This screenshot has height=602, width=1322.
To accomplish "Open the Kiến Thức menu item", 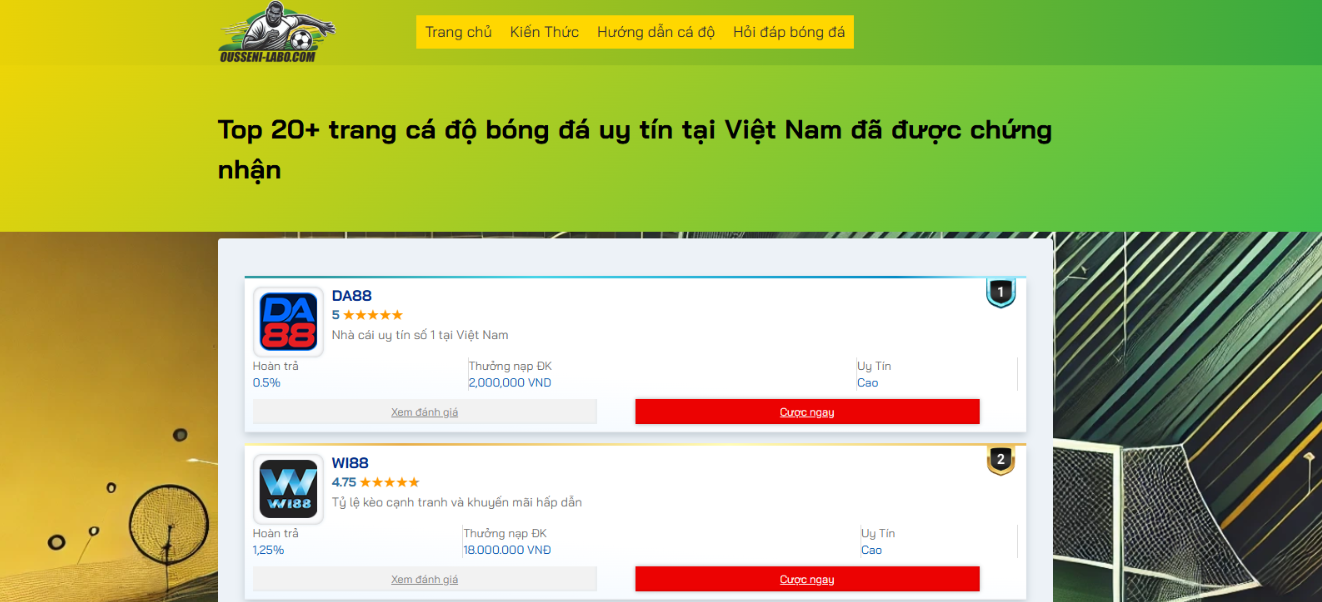I will click(x=544, y=32).
